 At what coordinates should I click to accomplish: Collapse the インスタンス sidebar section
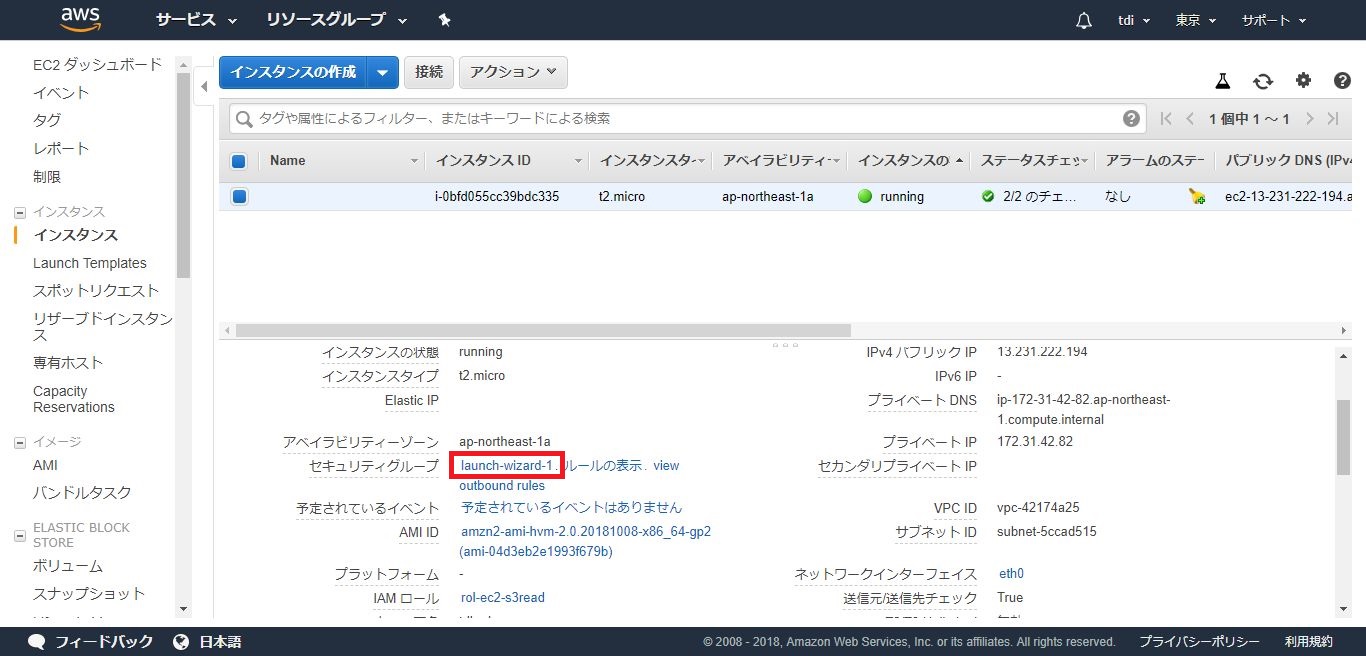point(19,212)
